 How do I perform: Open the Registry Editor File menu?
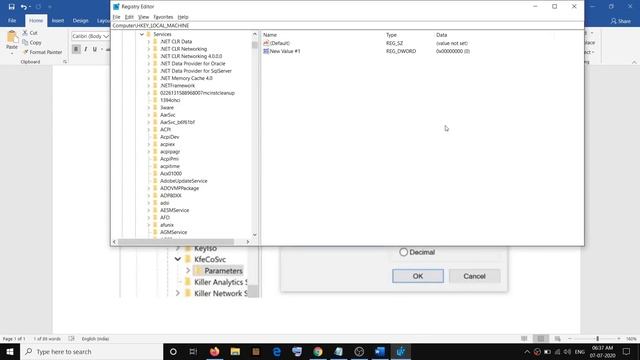[116, 17]
